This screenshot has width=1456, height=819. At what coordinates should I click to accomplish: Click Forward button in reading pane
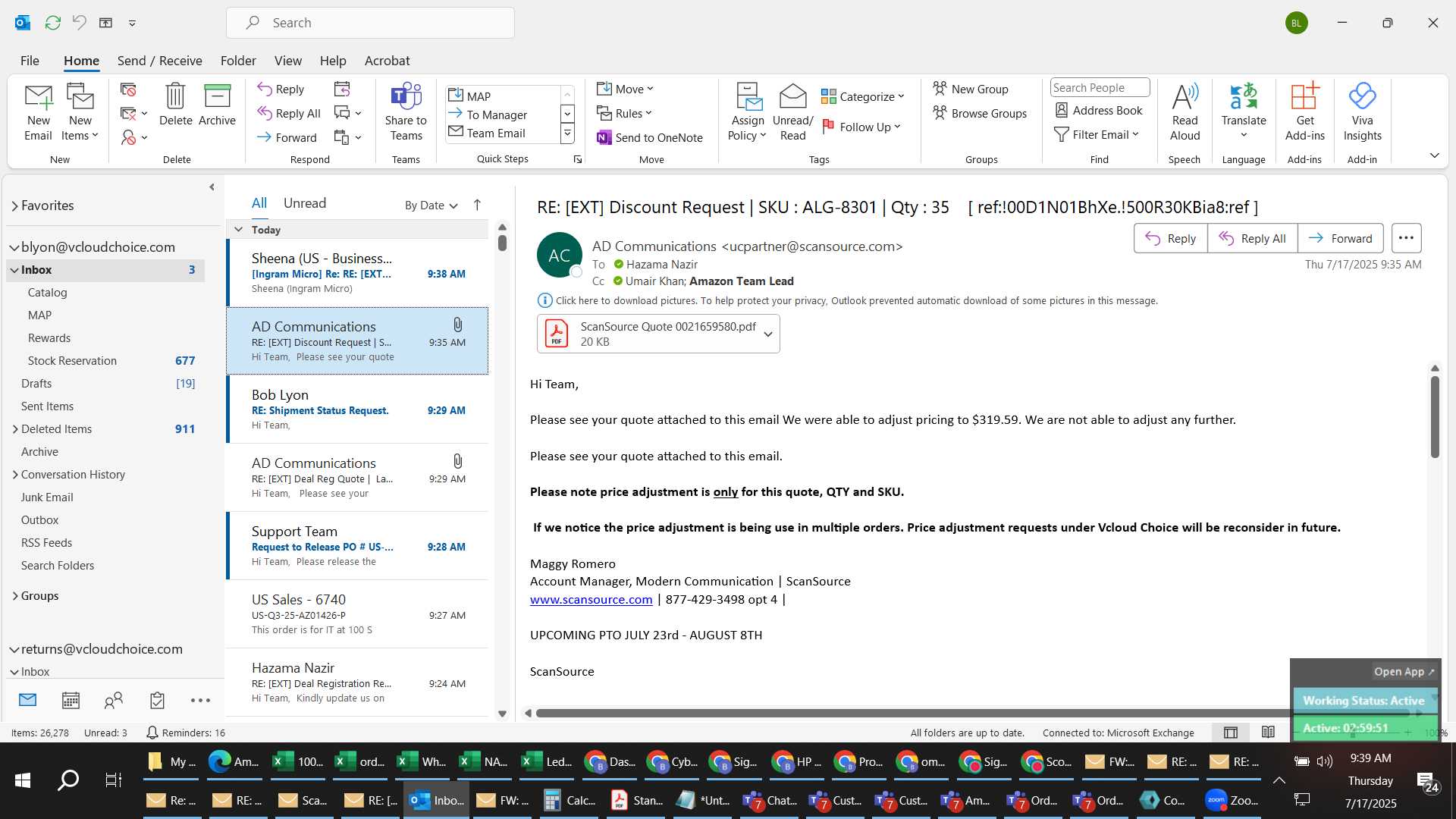pyautogui.click(x=1340, y=238)
